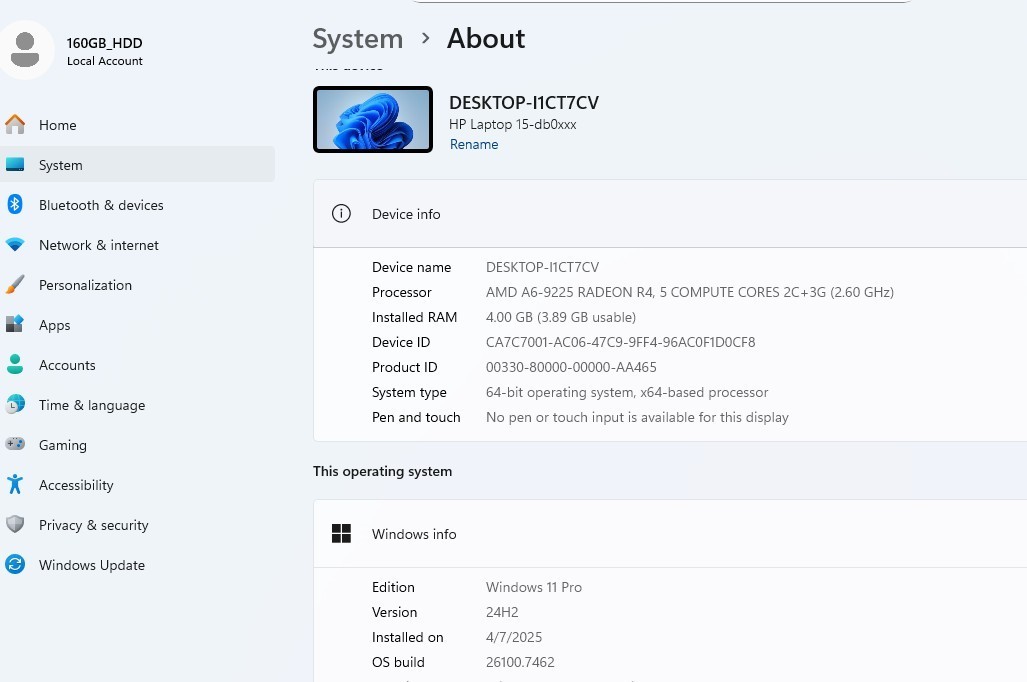Click the This operating system heading
Image resolution: width=1027 pixels, height=682 pixels.
click(x=383, y=471)
